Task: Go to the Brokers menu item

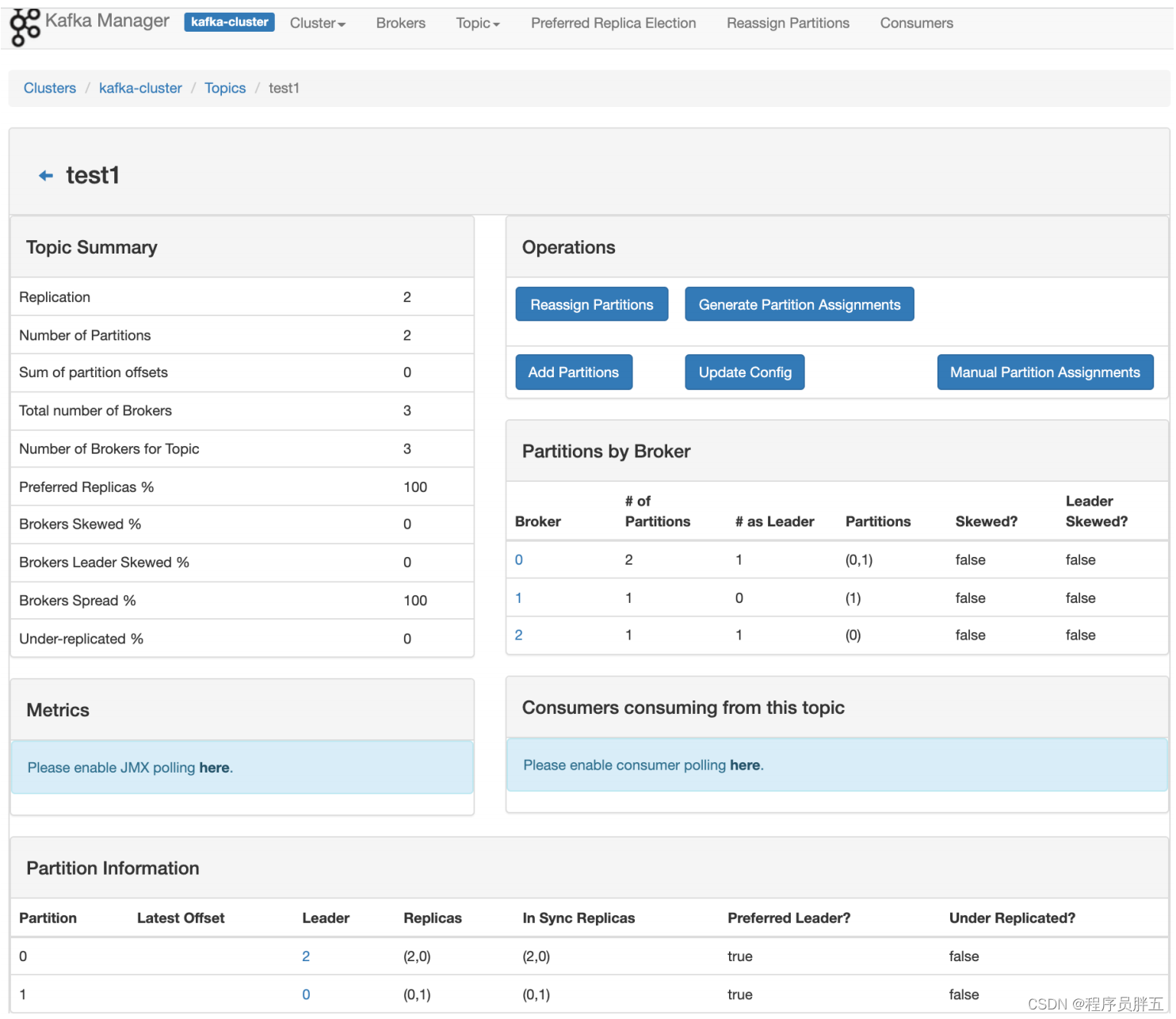Action: 401,23
